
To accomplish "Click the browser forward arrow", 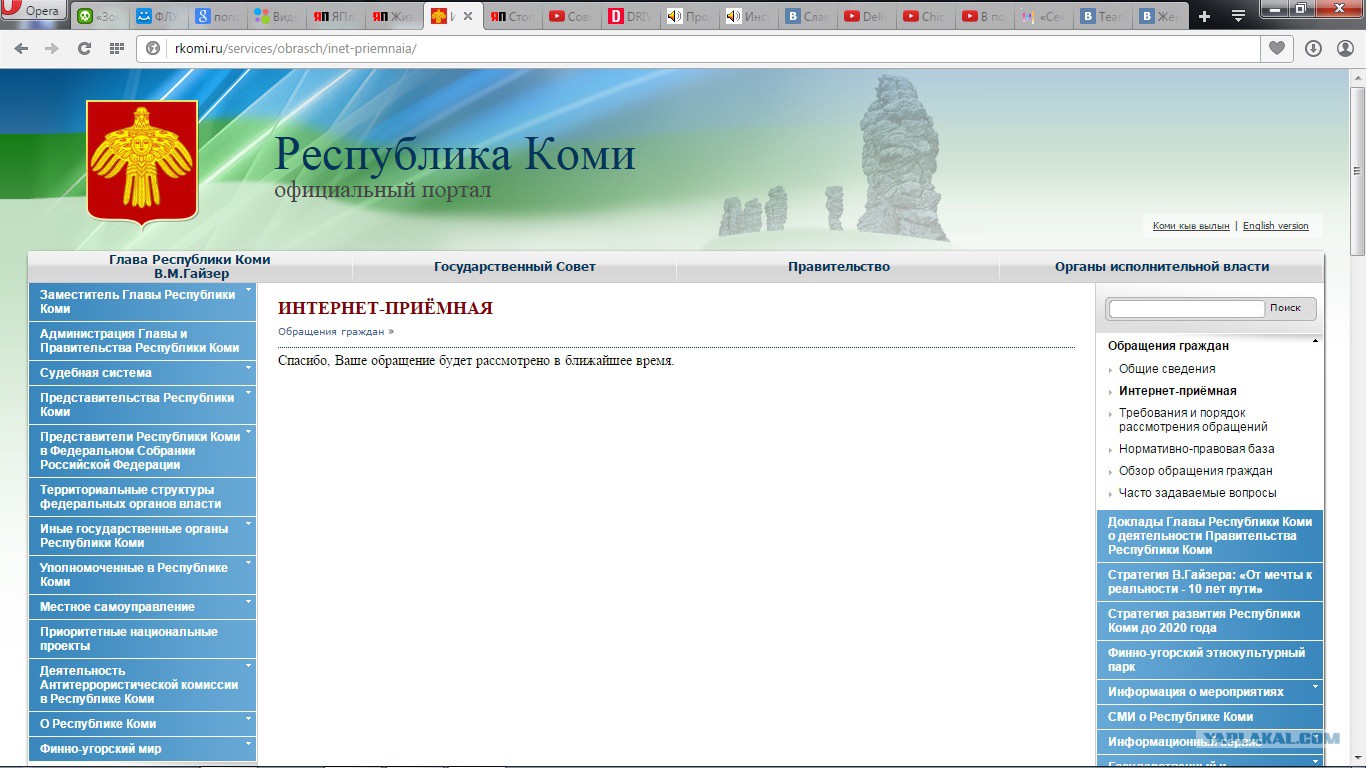I will click(52, 48).
